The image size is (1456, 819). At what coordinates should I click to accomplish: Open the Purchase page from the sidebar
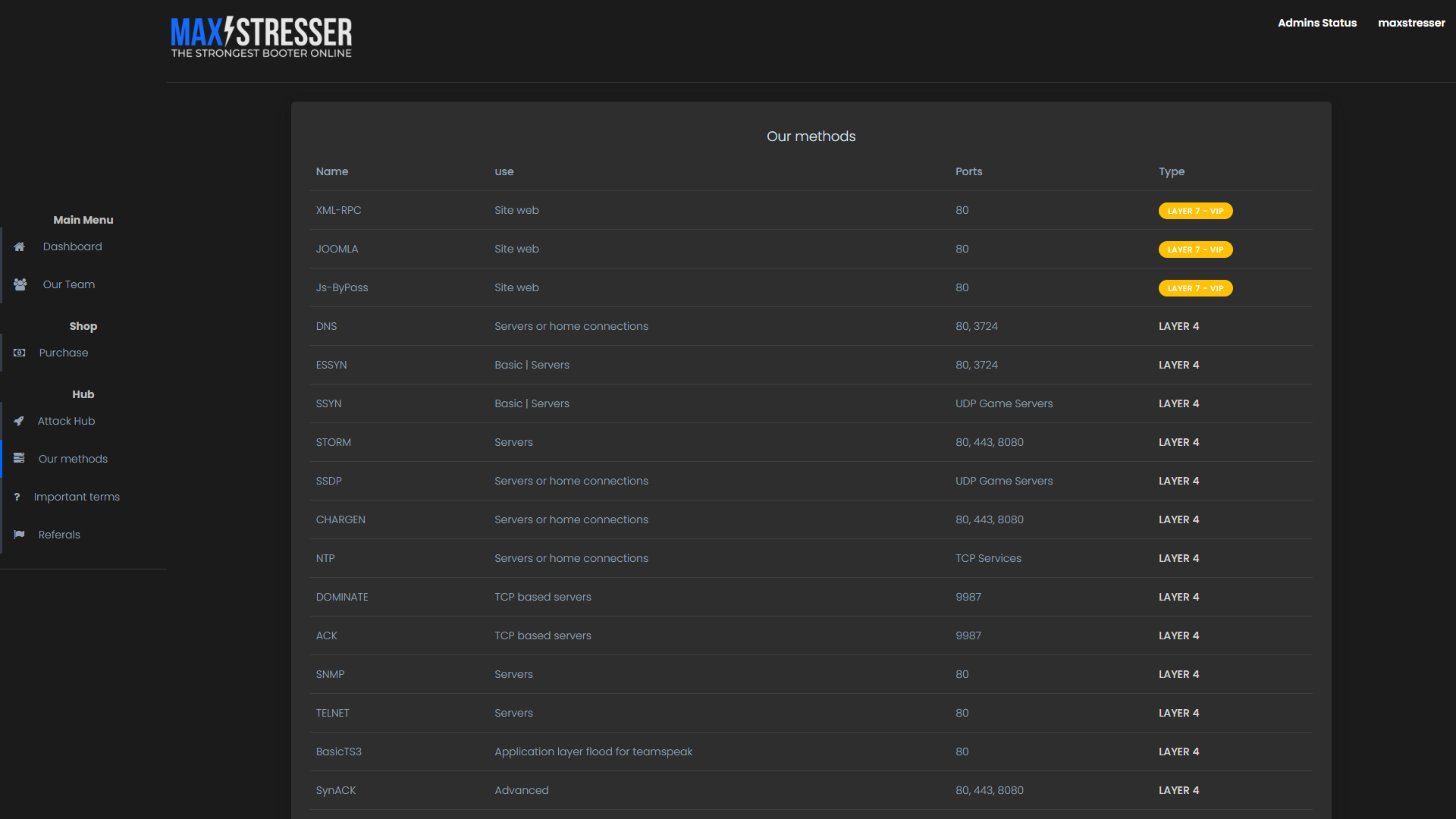(64, 353)
